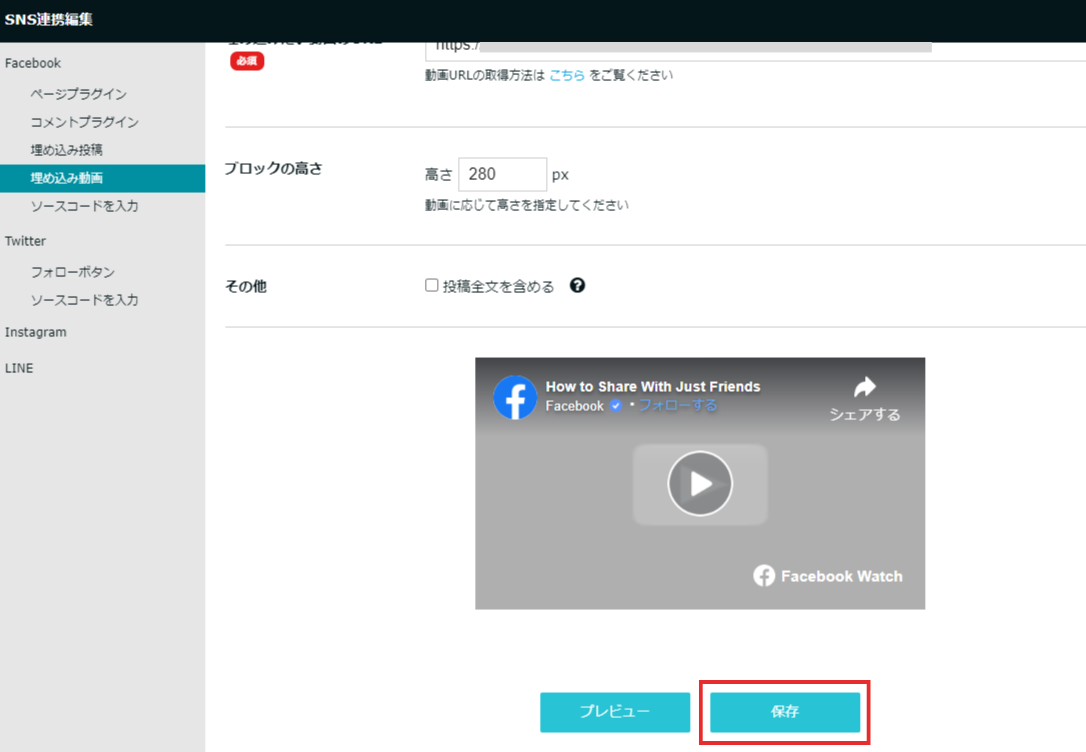The width and height of the screenshot is (1086, 752).
Task: Click video title How to Share With Just Friends
Action: (x=652, y=386)
